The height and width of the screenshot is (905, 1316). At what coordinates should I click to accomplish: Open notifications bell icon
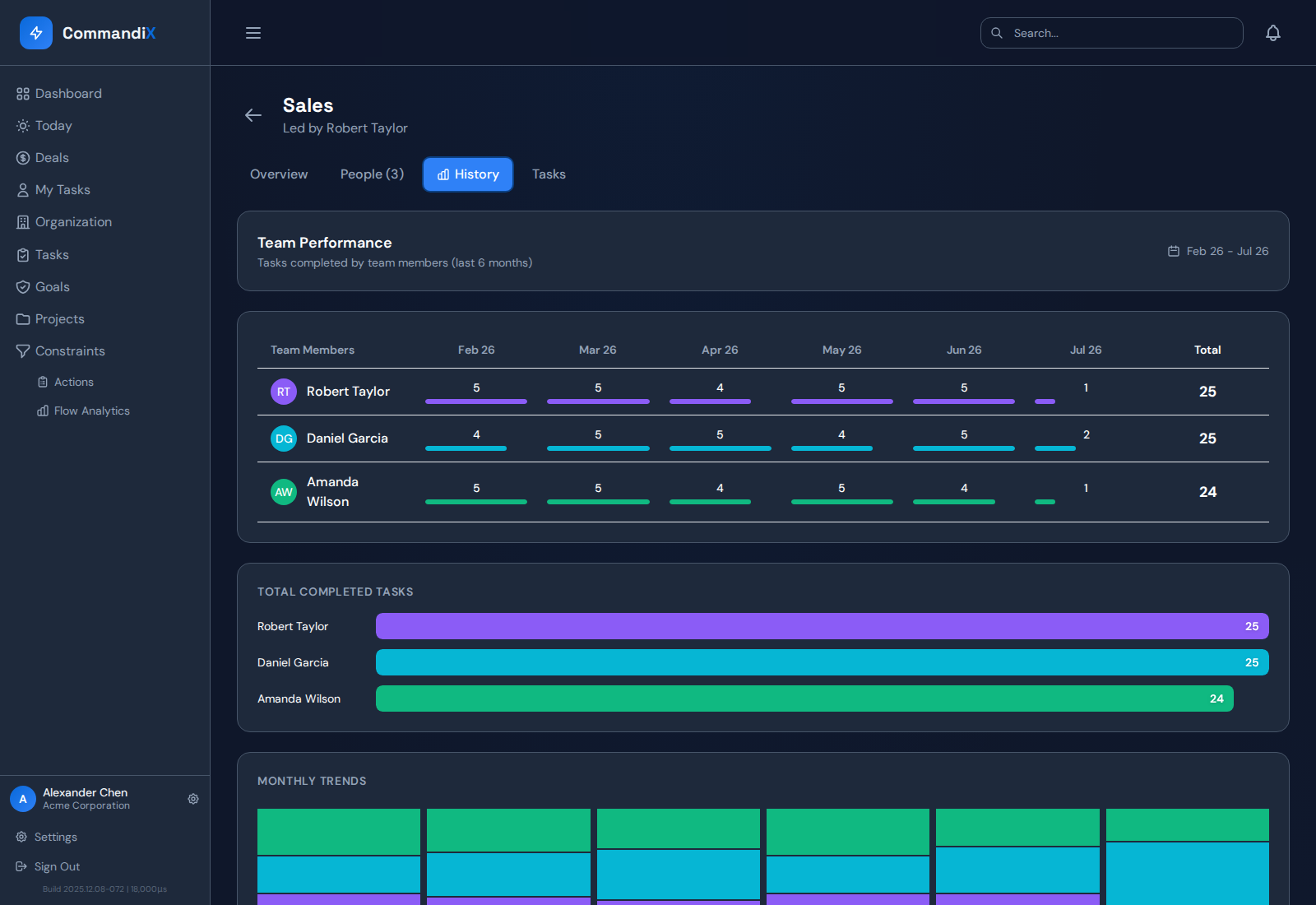click(x=1273, y=33)
